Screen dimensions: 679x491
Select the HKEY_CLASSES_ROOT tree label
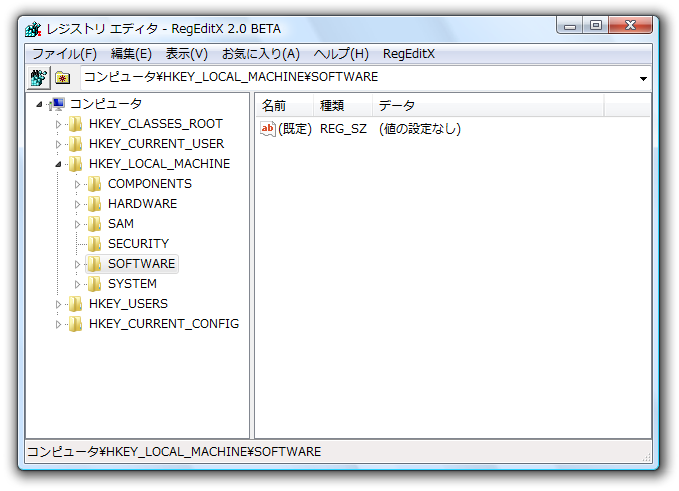[x=155, y=124]
